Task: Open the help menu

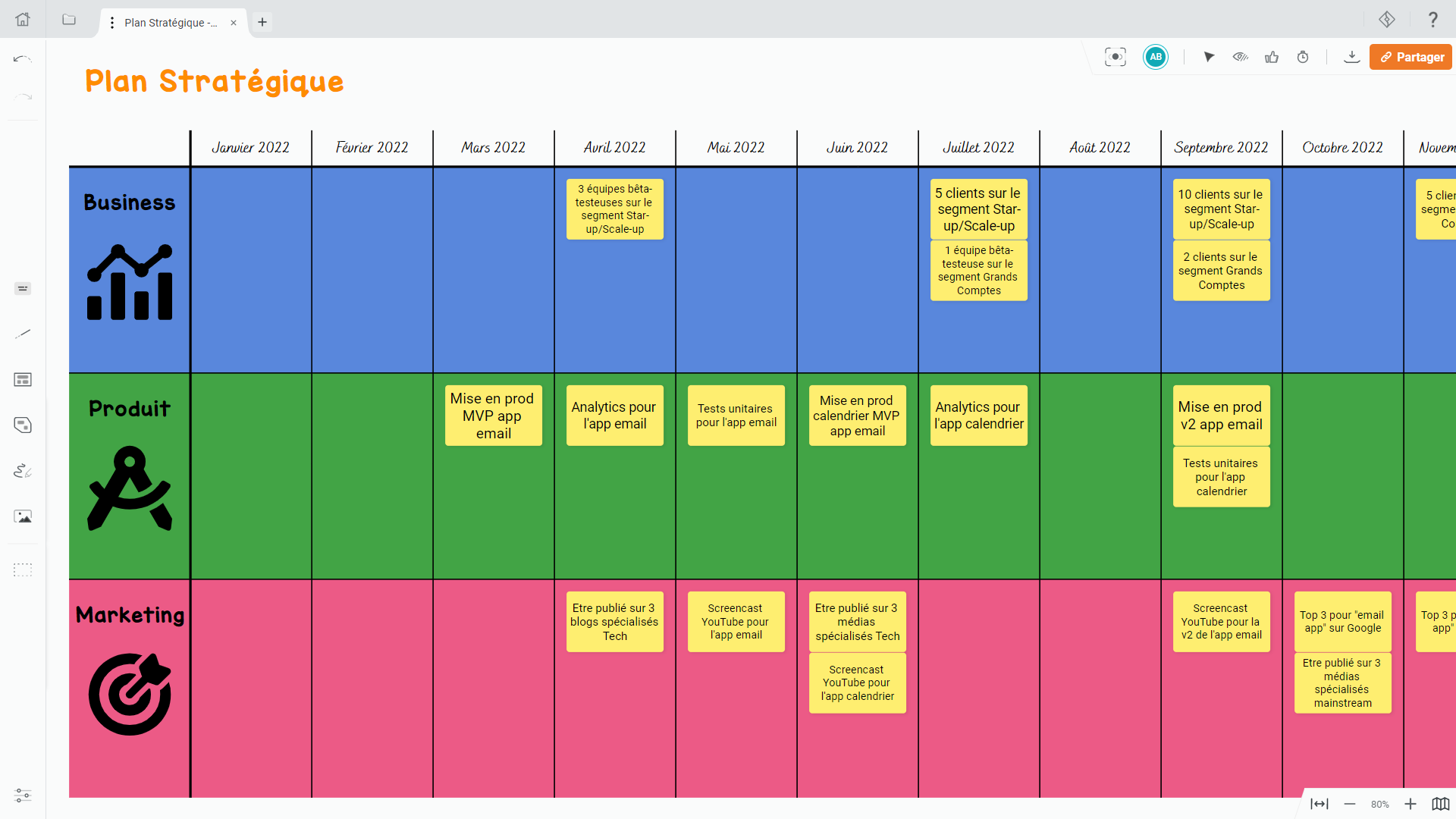Action: (x=1433, y=19)
